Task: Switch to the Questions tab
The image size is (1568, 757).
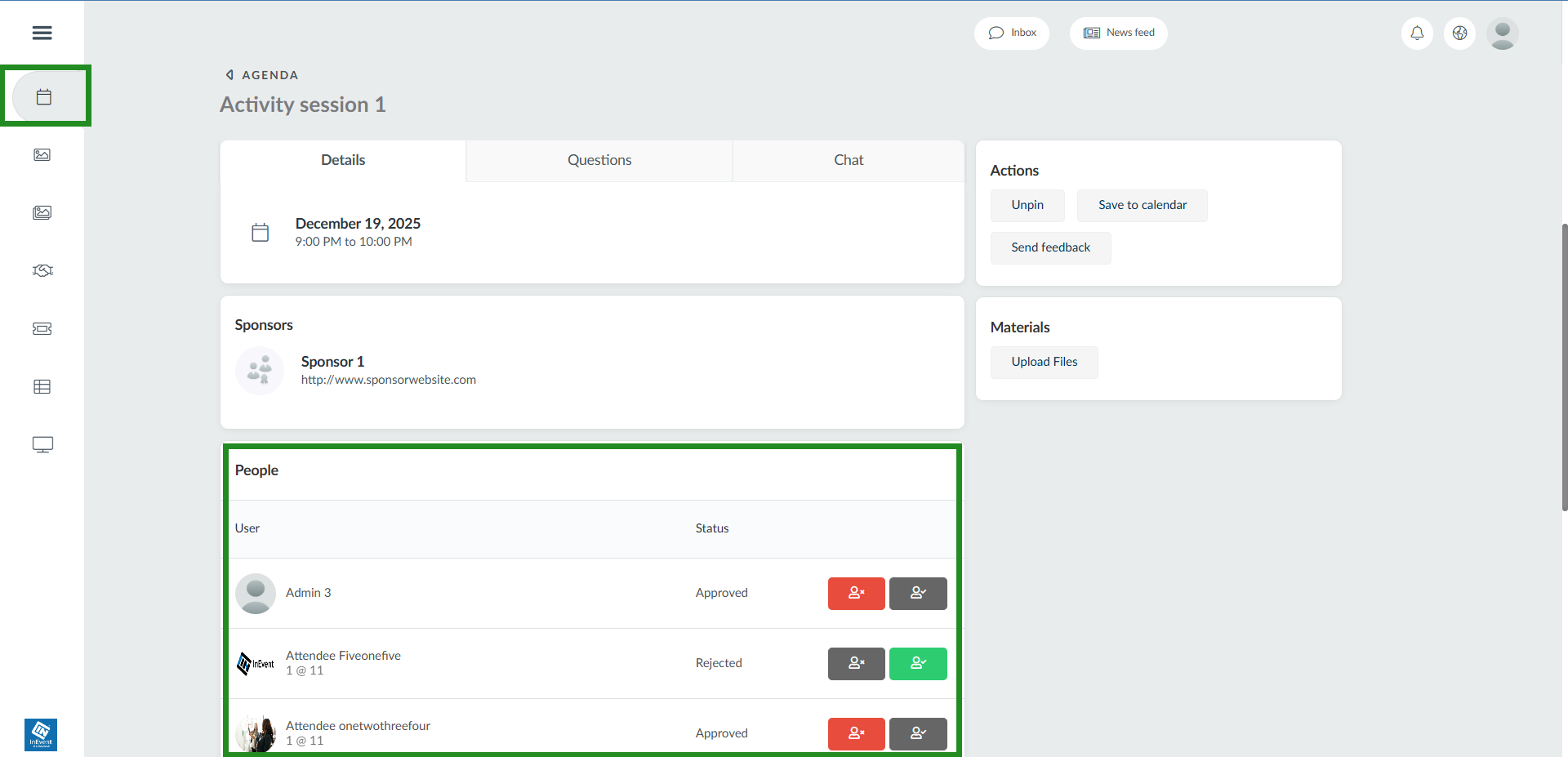Action: (x=599, y=160)
